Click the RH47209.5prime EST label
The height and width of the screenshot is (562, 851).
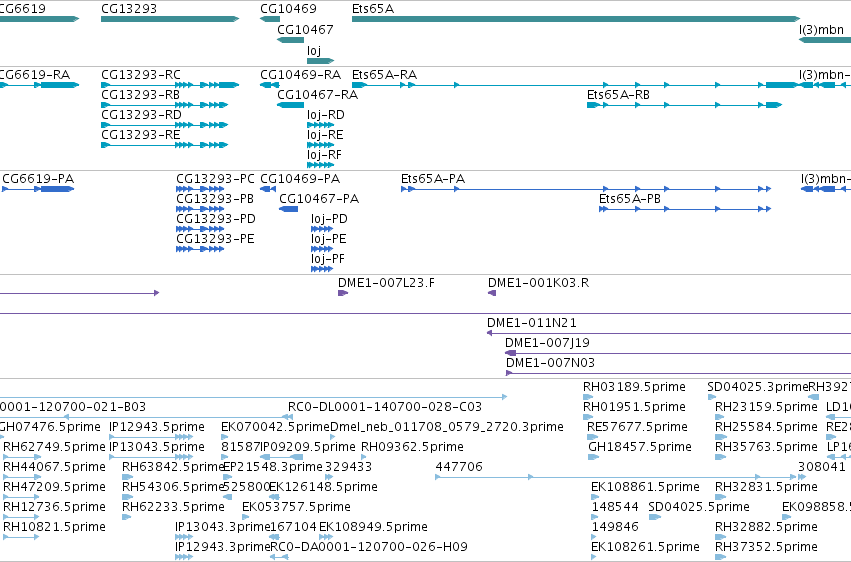(54, 487)
